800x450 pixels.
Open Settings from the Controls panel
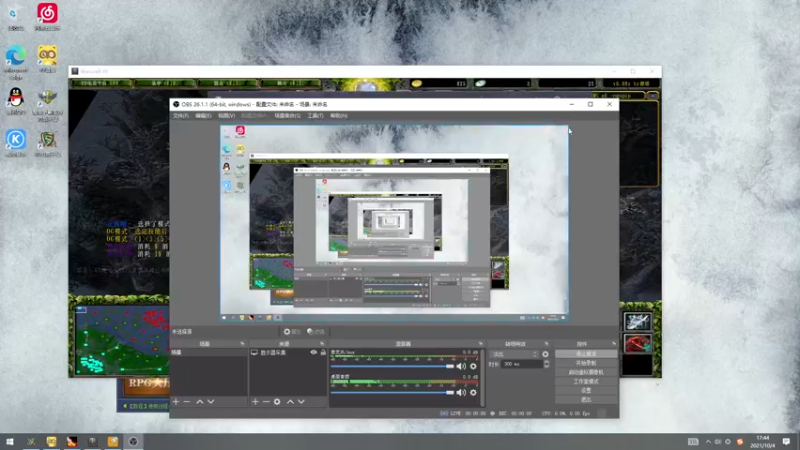[x=586, y=390]
